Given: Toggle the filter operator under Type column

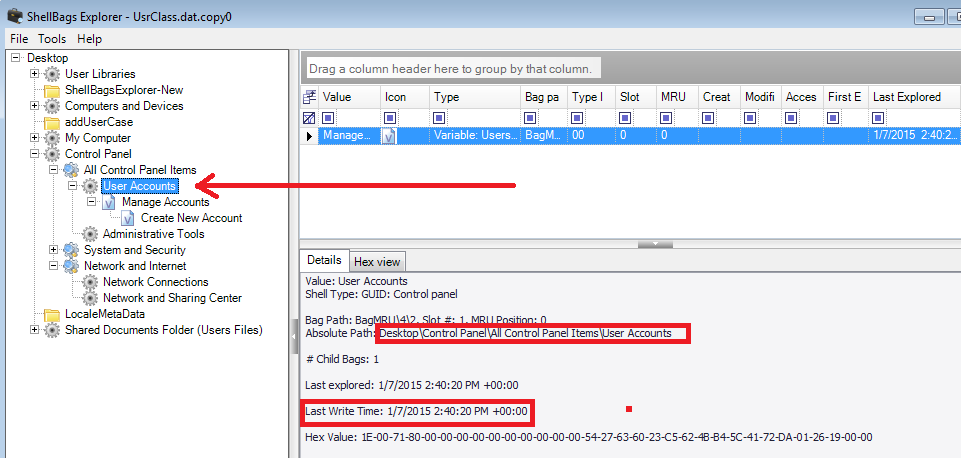Looking at the screenshot, I should point(440,117).
